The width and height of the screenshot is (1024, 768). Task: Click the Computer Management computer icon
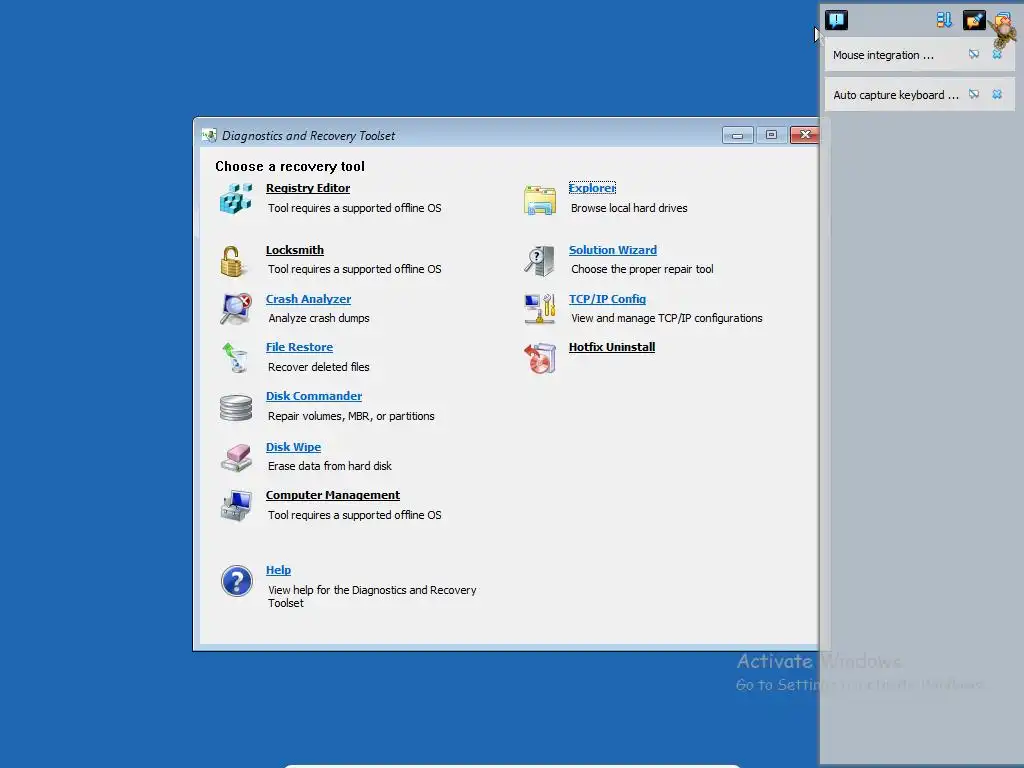(236, 505)
